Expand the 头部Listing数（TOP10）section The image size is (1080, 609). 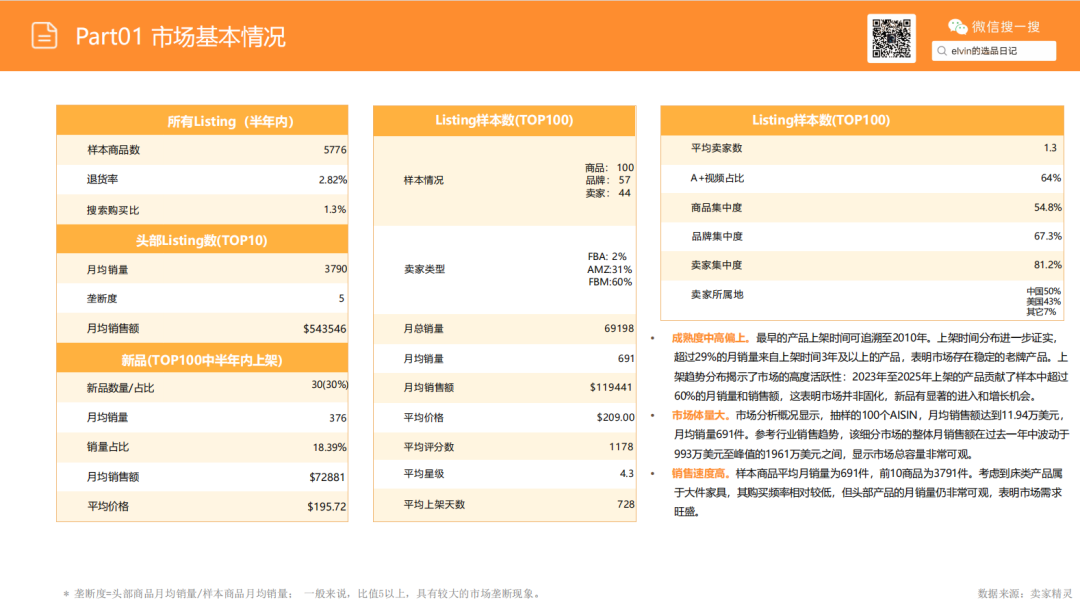point(203,240)
